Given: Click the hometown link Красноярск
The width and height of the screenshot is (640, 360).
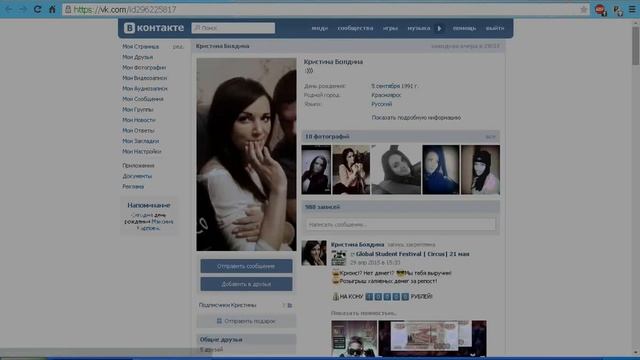Looking at the screenshot, I should click(x=386, y=95).
